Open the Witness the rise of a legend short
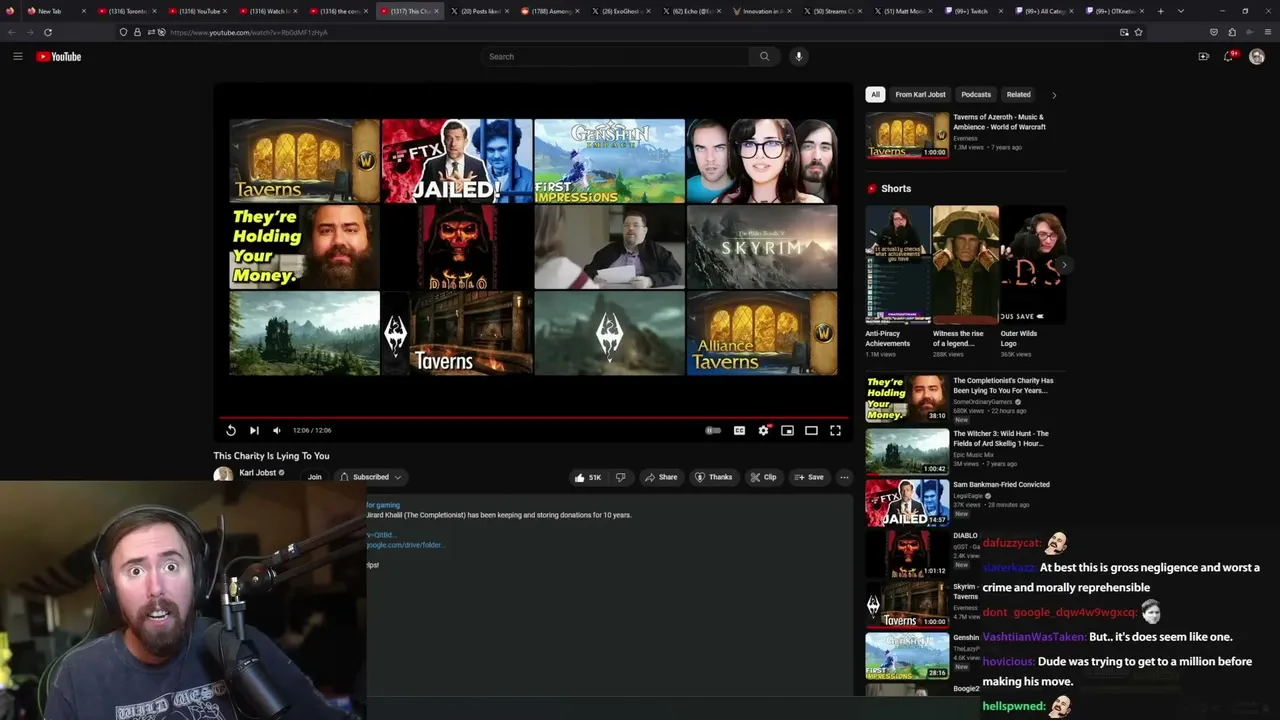The image size is (1280, 720). [x=965, y=264]
